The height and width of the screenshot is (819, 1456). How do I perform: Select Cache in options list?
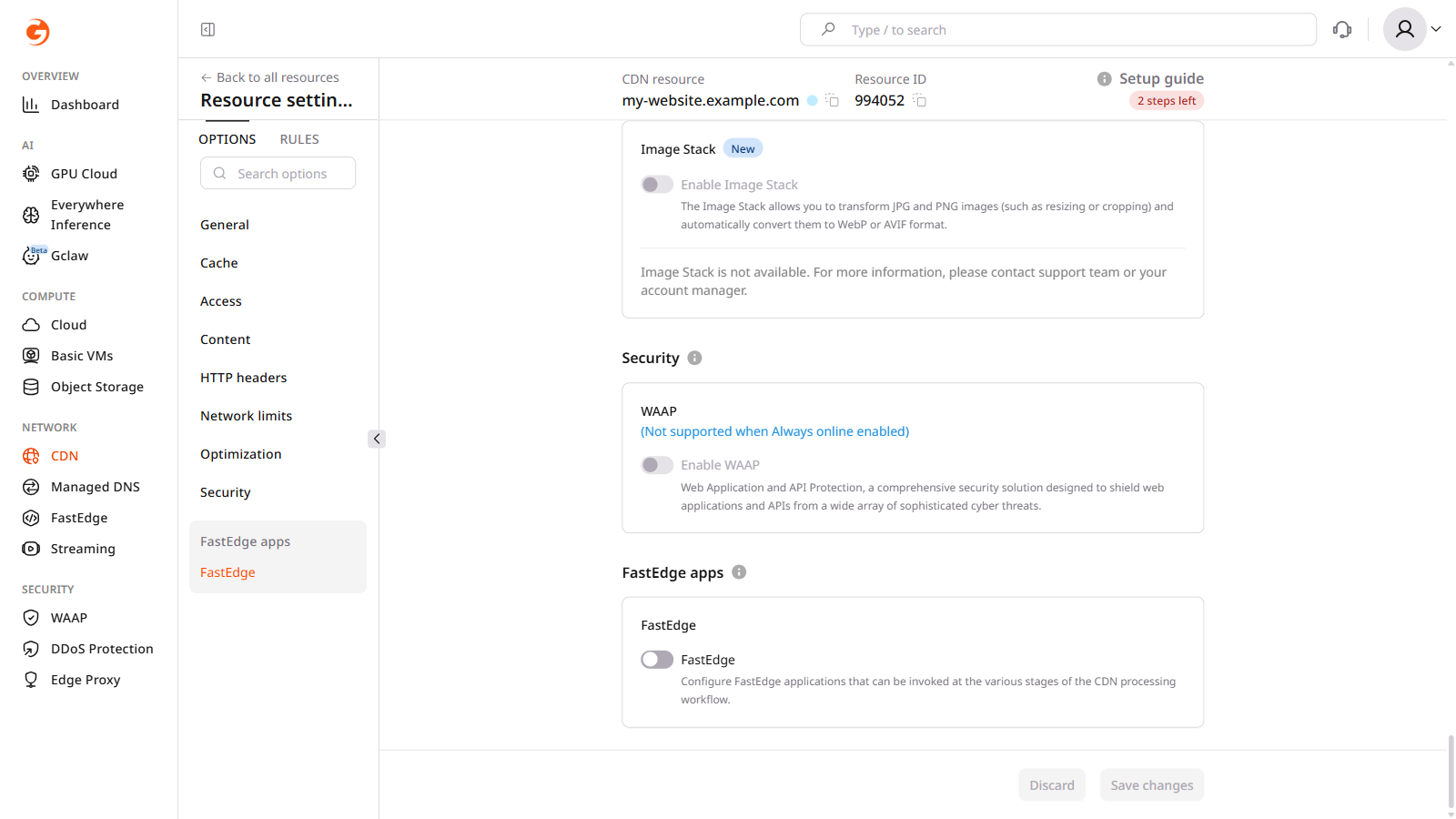click(x=219, y=263)
